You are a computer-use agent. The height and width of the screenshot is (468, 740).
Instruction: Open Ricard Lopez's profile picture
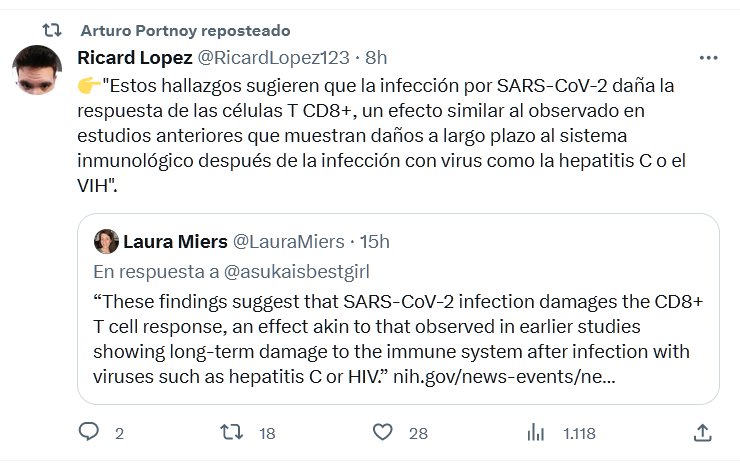pyautogui.click(x=40, y=72)
